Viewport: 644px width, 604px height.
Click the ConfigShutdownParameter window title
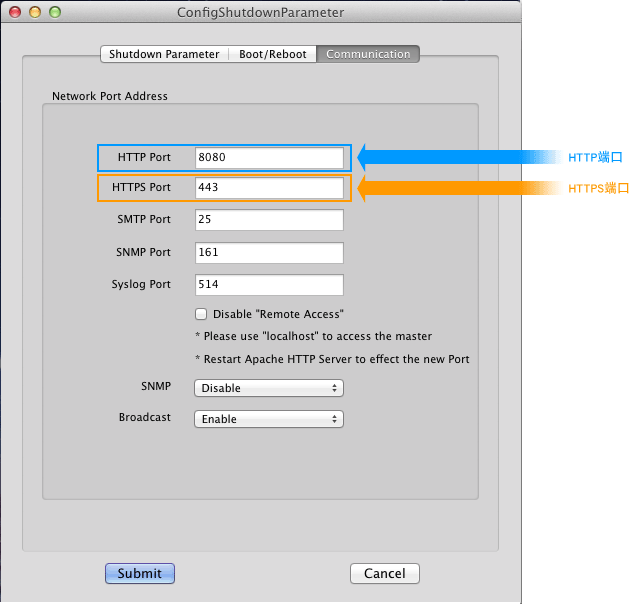coord(260,13)
